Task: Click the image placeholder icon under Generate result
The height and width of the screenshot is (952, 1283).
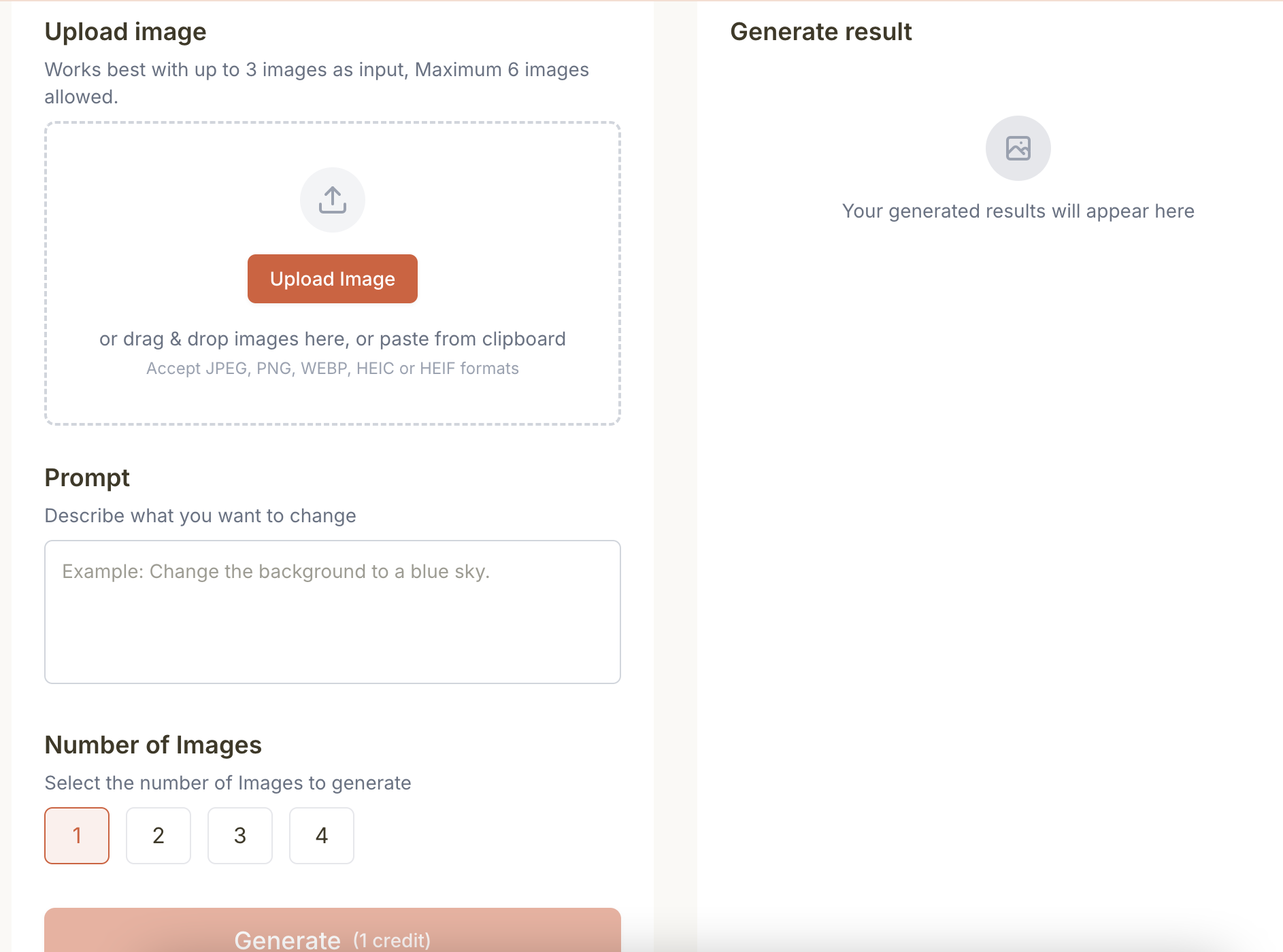Action: point(1018,148)
